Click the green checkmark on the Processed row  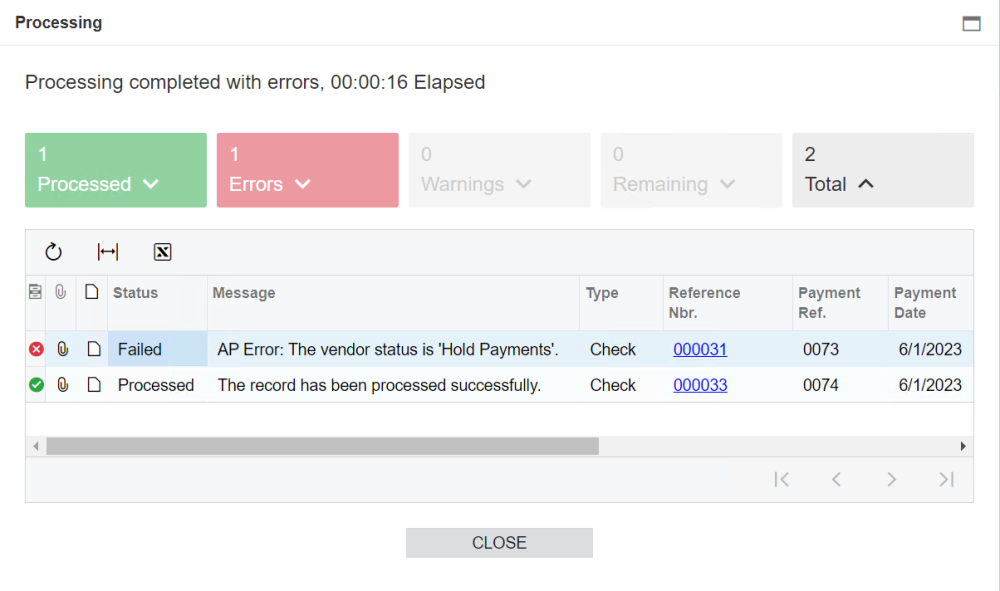[x=36, y=384]
